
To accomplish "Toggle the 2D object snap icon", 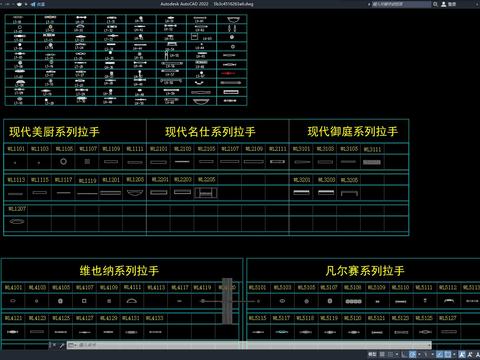I will point(448,354).
